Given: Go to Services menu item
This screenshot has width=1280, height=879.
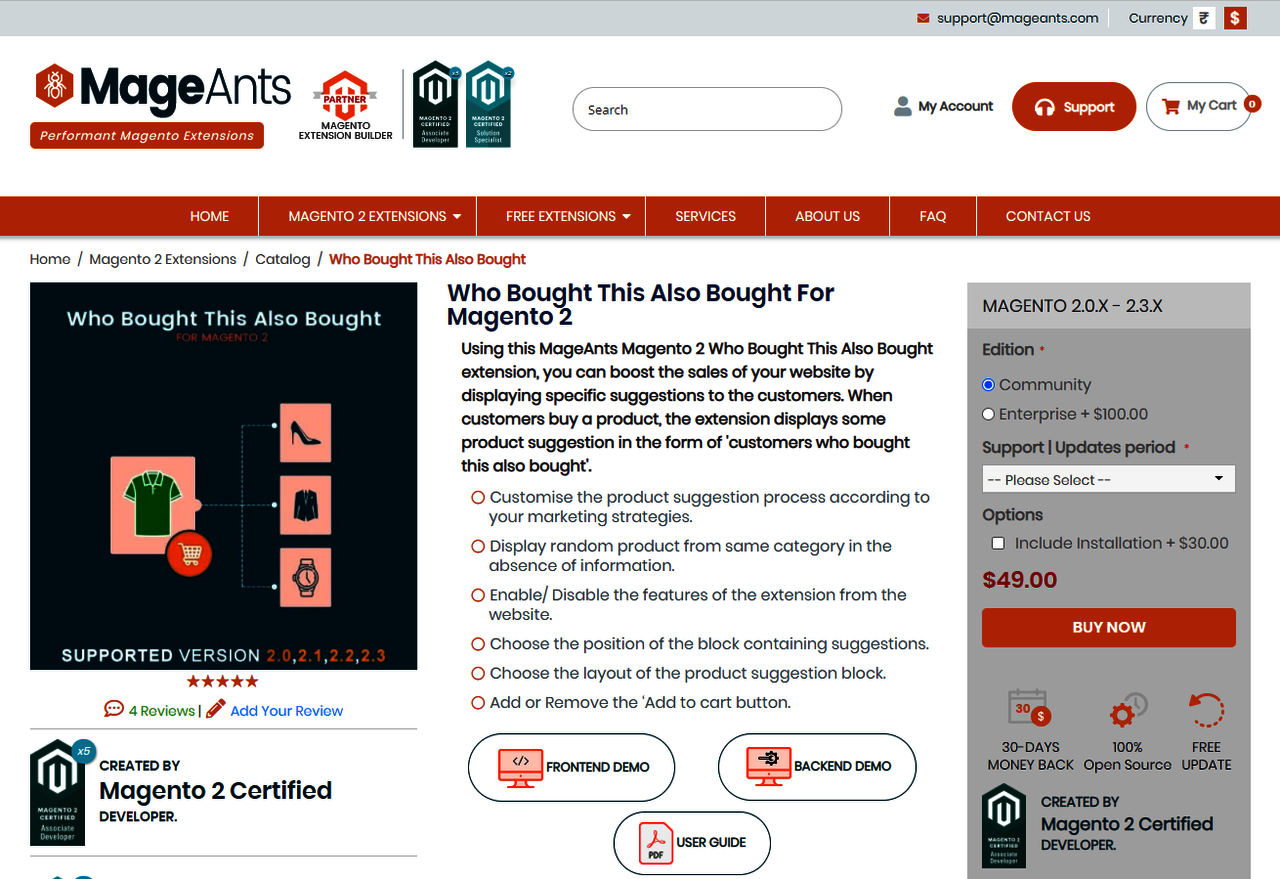Looking at the screenshot, I should (x=705, y=216).
